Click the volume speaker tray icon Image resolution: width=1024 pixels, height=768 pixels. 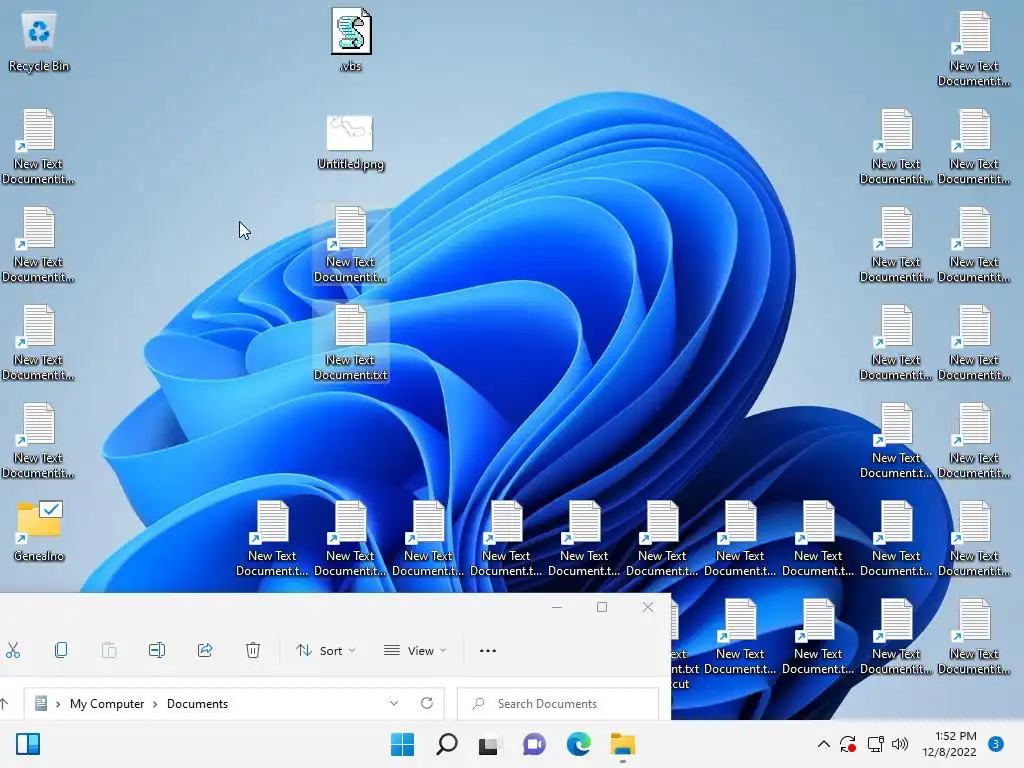900,744
